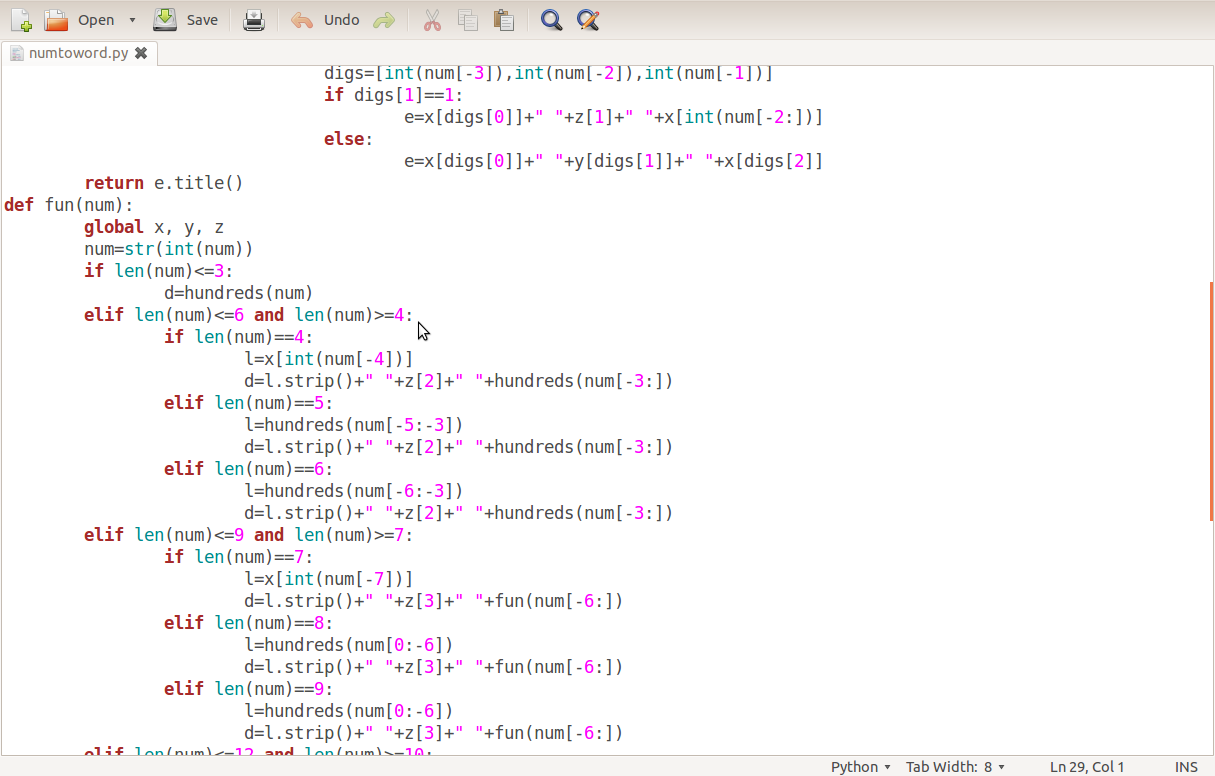Open go-to-line via Ln 29 indicator
The height and width of the screenshot is (776, 1215).
[1087, 766]
